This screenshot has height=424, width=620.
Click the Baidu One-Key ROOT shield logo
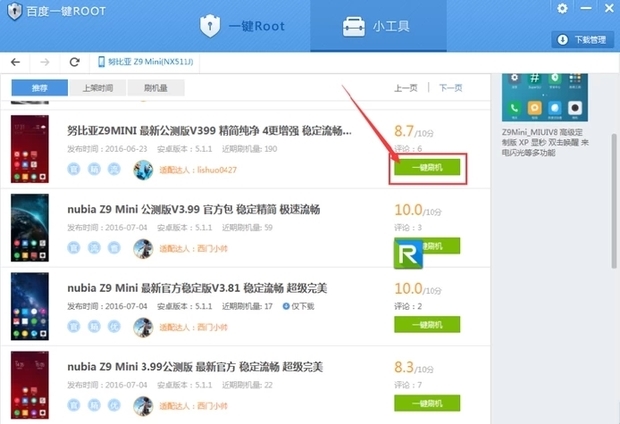(14, 11)
